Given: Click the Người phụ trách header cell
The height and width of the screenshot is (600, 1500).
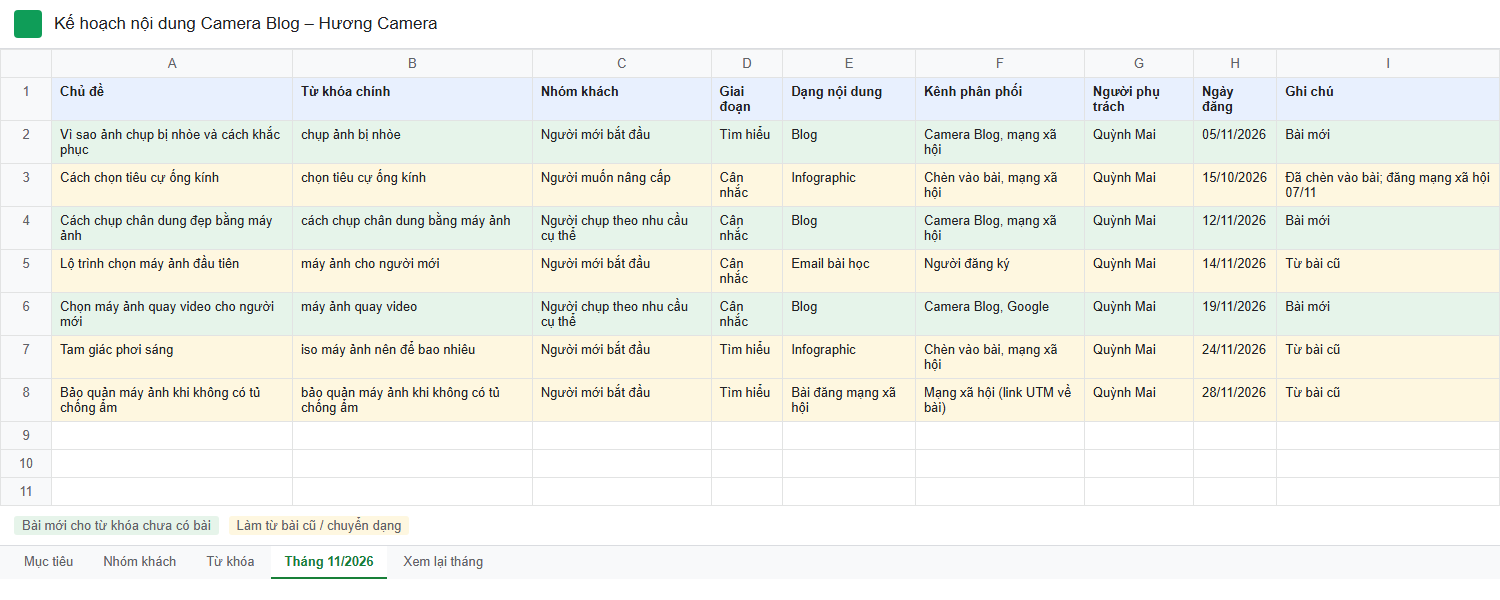Looking at the screenshot, I should [1139, 99].
